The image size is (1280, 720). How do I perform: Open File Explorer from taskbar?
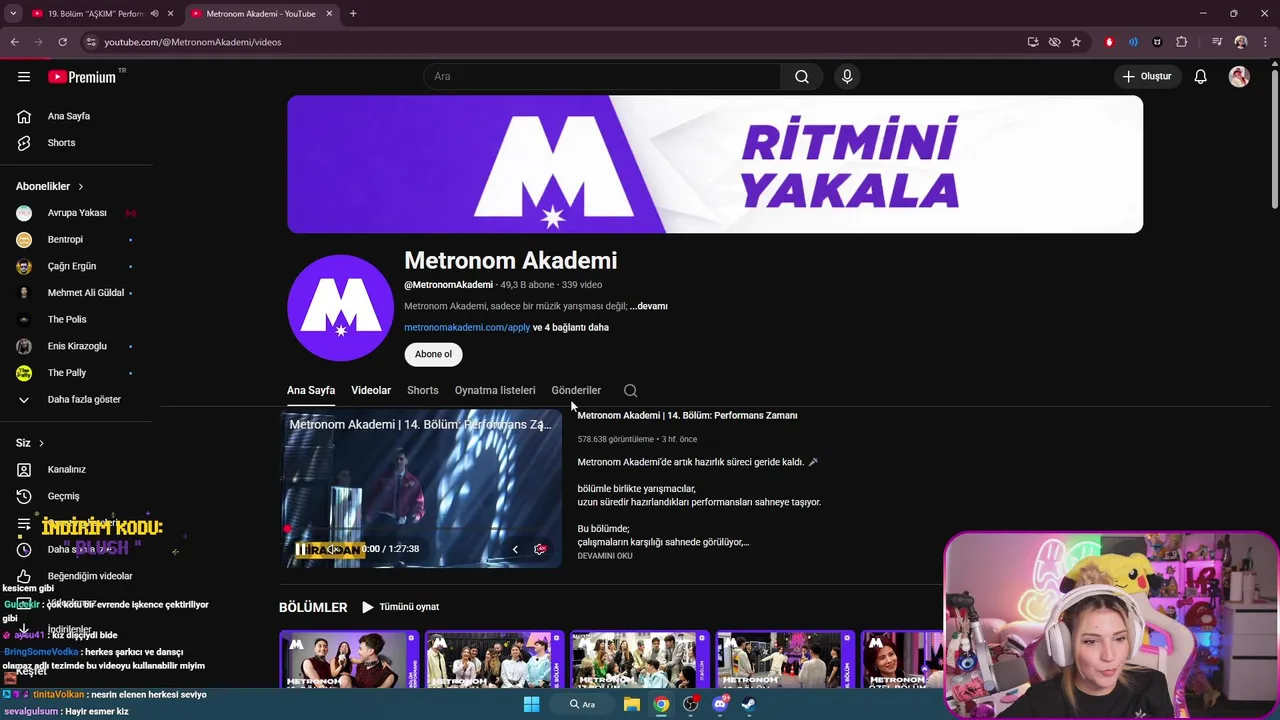632,704
